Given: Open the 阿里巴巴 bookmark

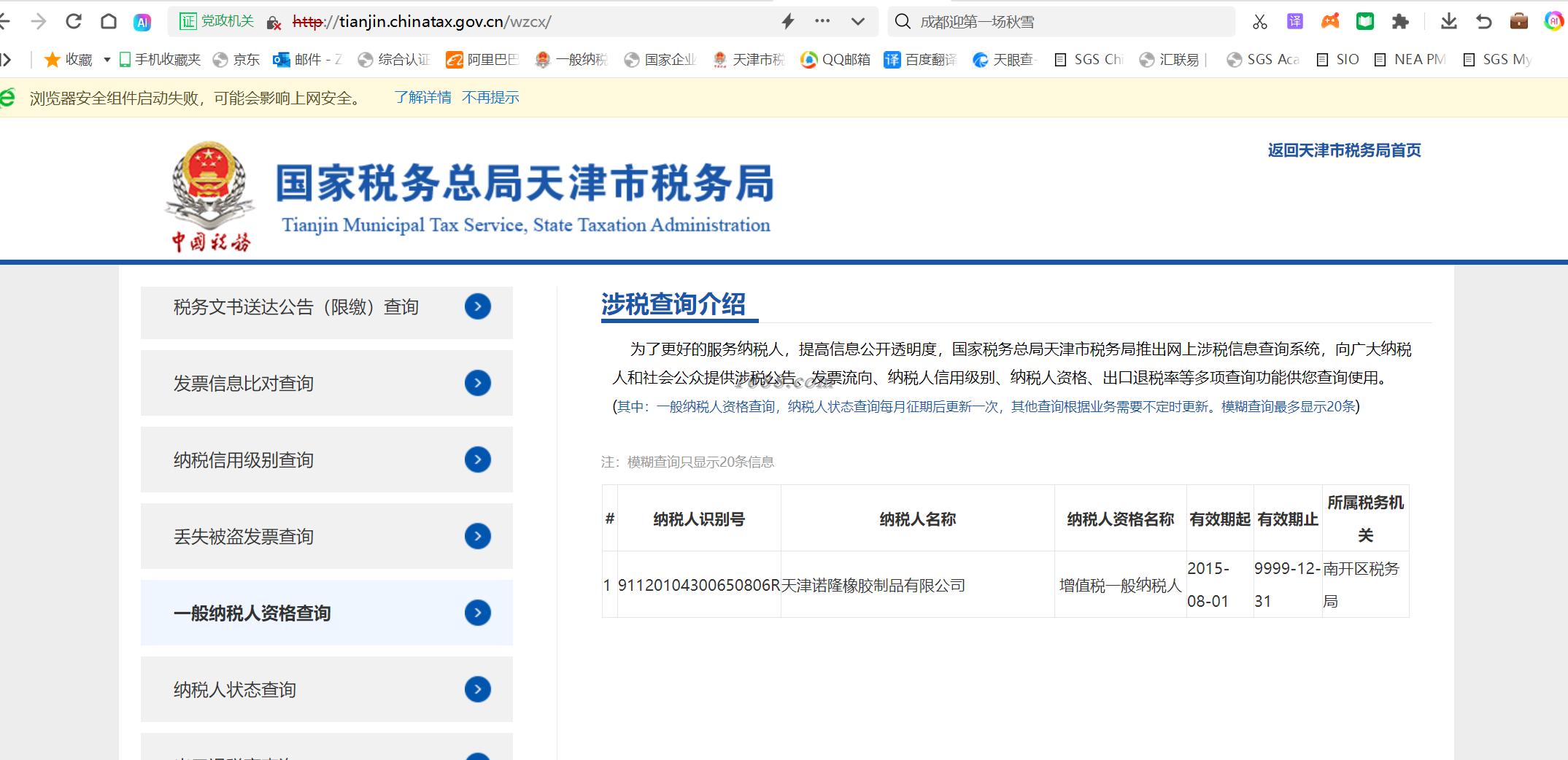Looking at the screenshot, I should (x=482, y=60).
